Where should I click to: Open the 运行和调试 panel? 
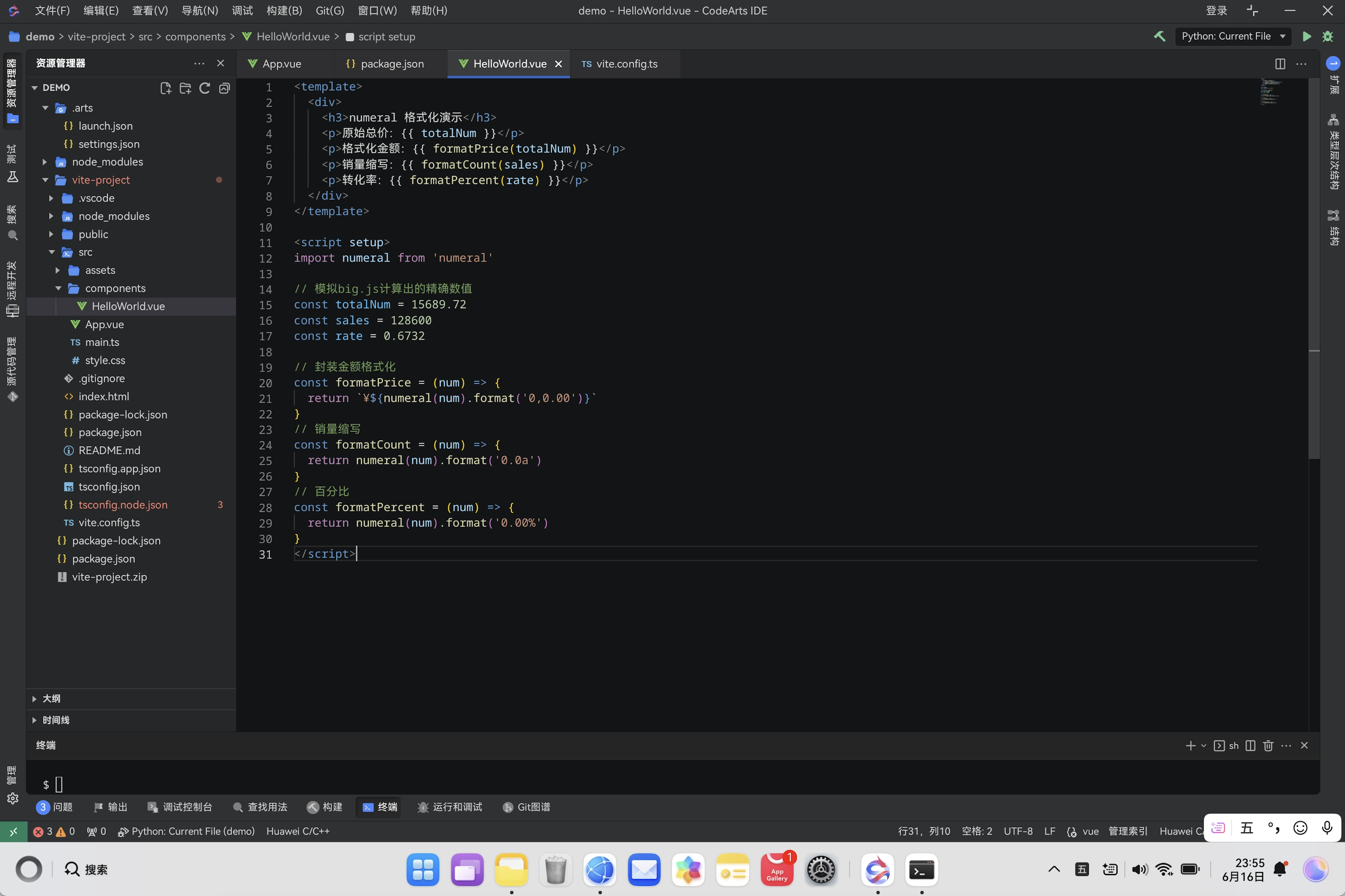450,807
